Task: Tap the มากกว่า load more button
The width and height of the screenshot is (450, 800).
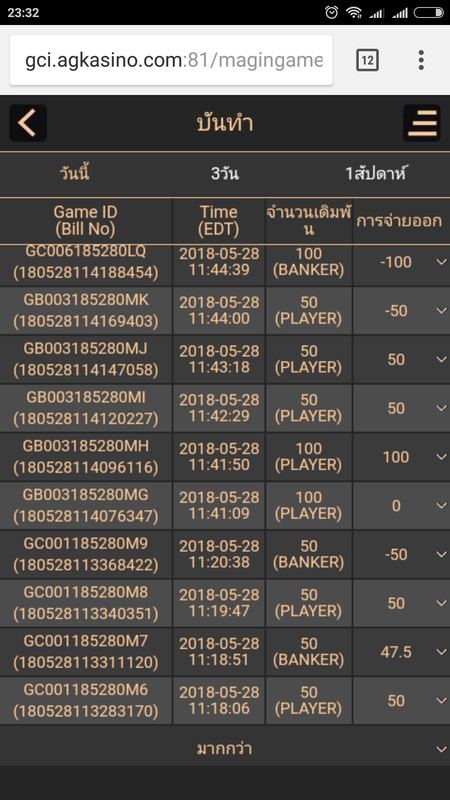Action: pyautogui.click(x=225, y=749)
